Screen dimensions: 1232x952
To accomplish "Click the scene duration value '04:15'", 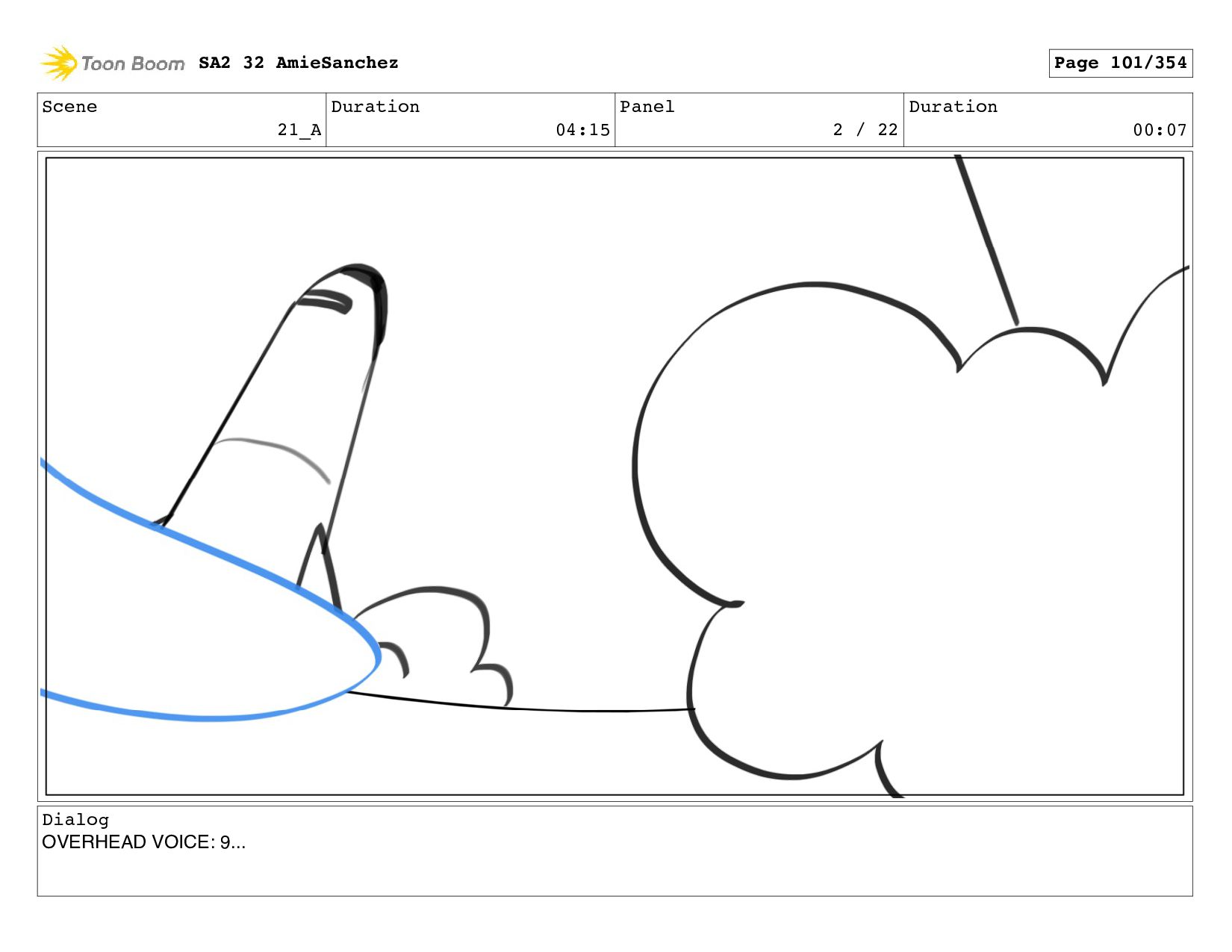I will click(582, 130).
